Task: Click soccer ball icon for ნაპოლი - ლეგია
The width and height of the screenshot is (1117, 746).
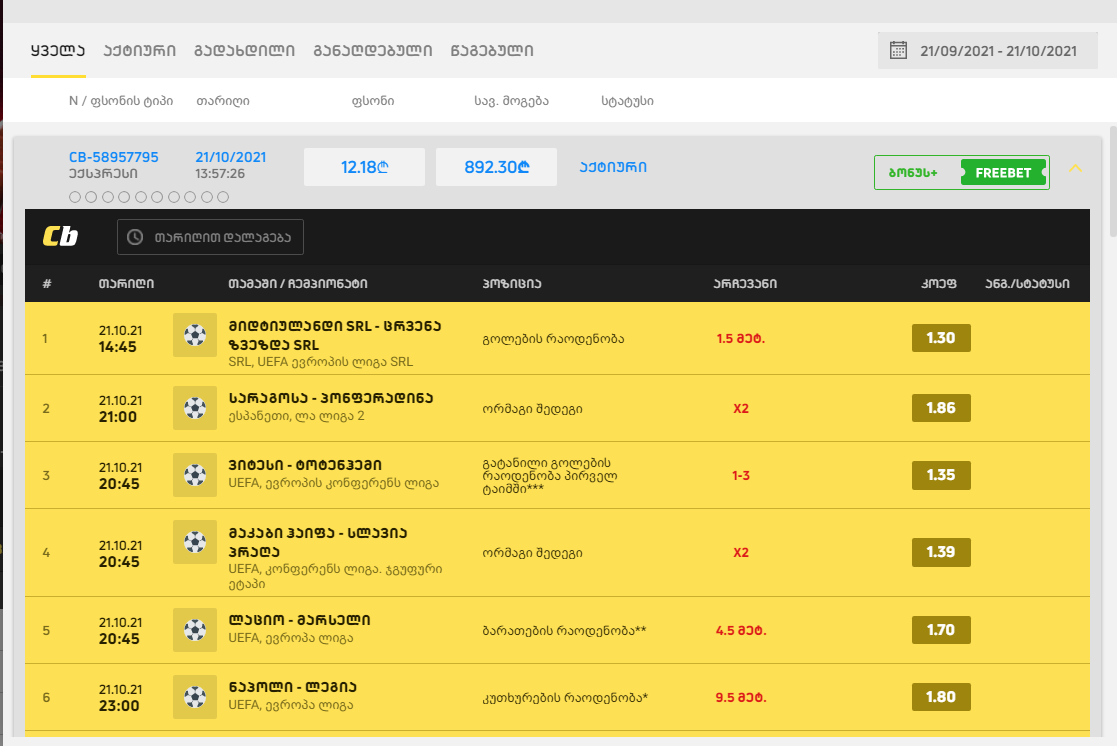Action: [x=195, y=697]
